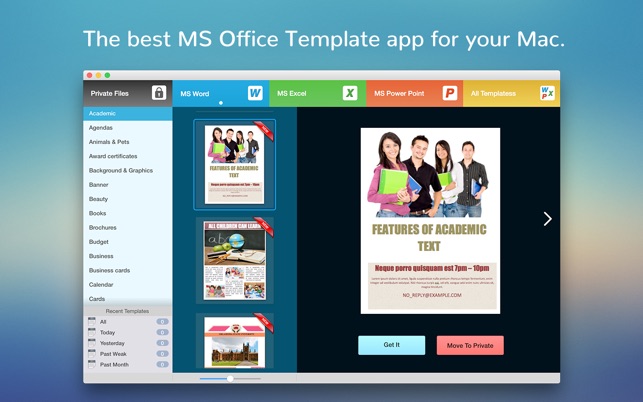Show All recent templates
The width and height of the screenshot is (643, 402).
pos(128,322)
